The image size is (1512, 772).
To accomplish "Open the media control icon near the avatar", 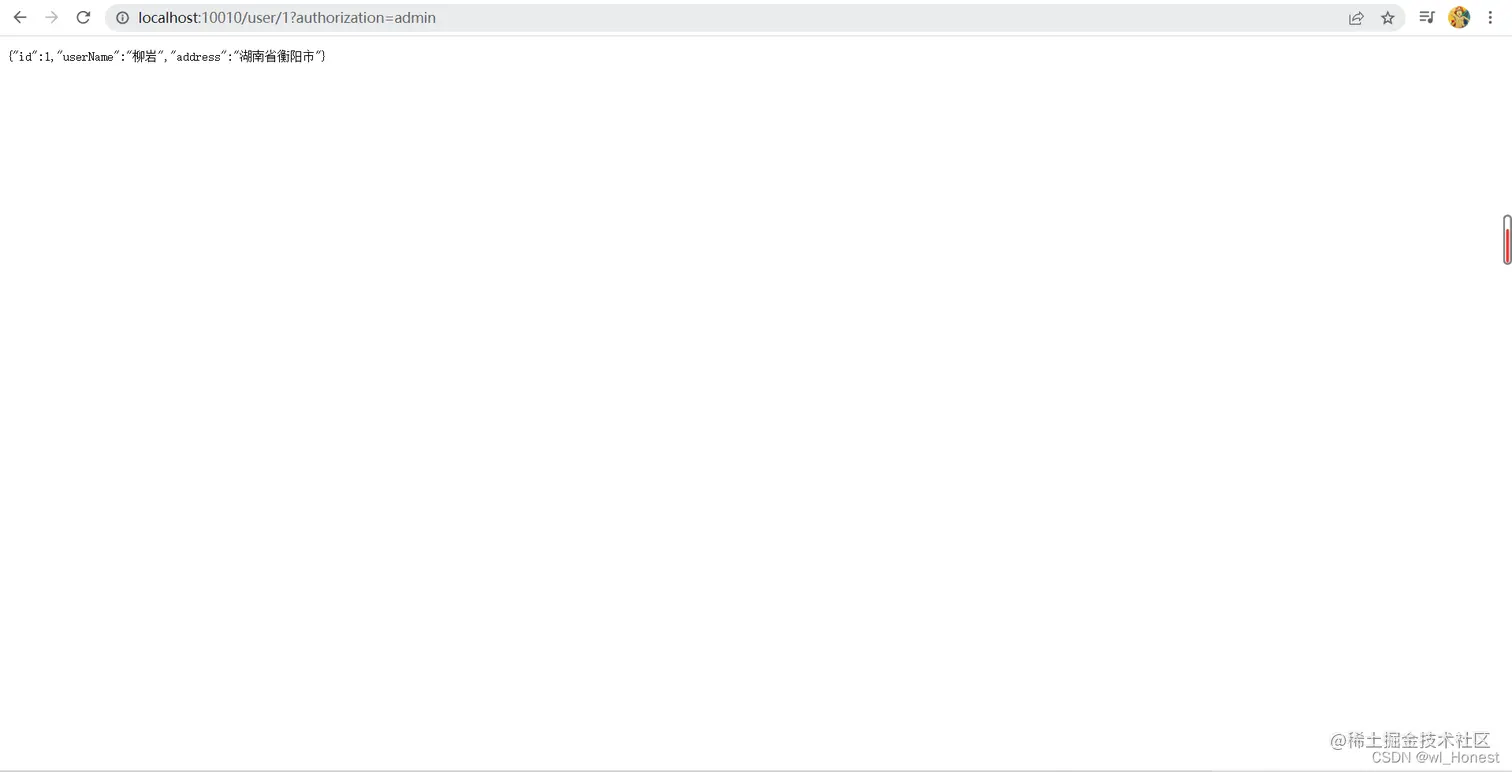I will click(1427, 17).
